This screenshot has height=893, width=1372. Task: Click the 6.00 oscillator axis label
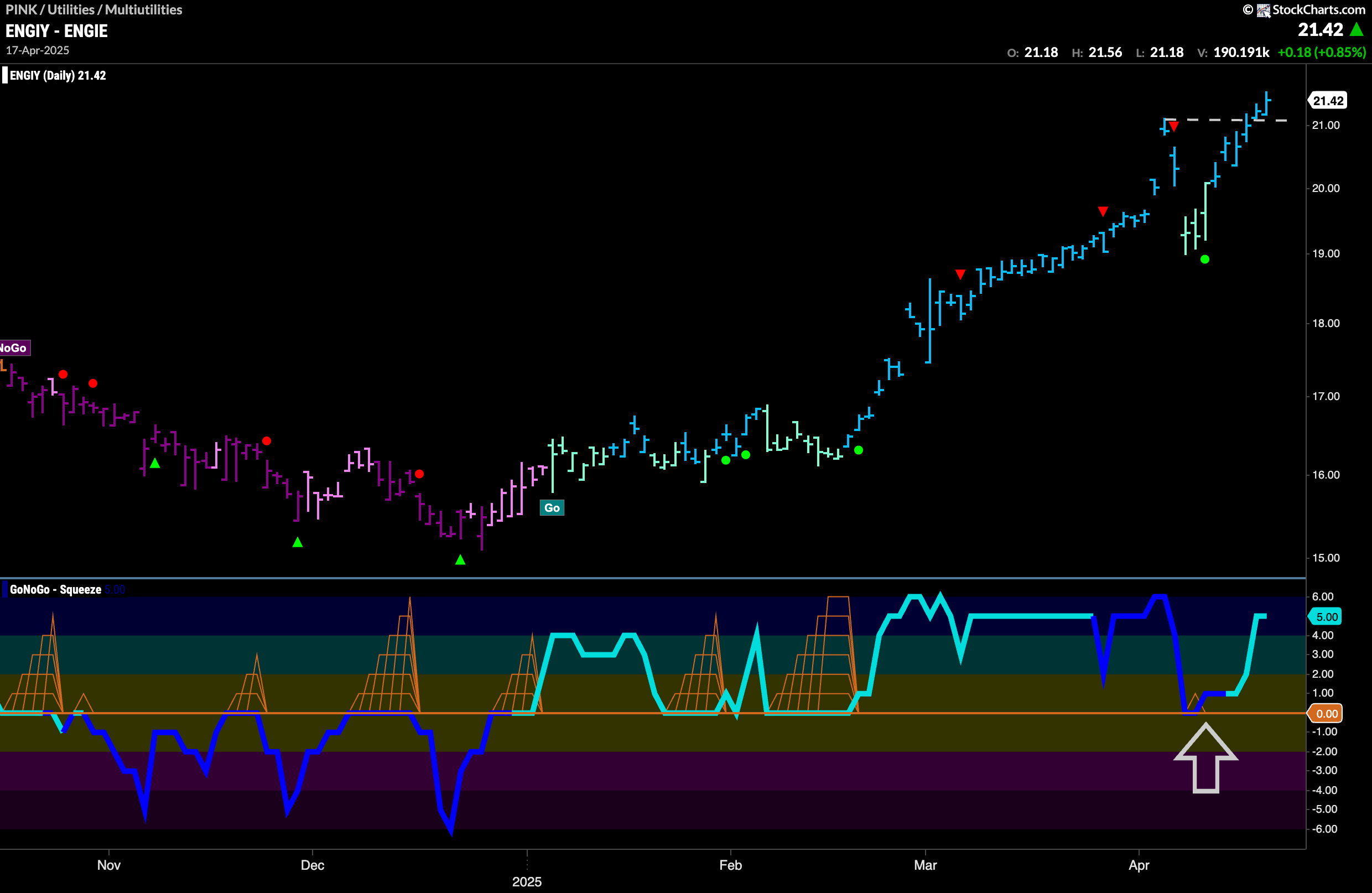(x=1323, y=596)
